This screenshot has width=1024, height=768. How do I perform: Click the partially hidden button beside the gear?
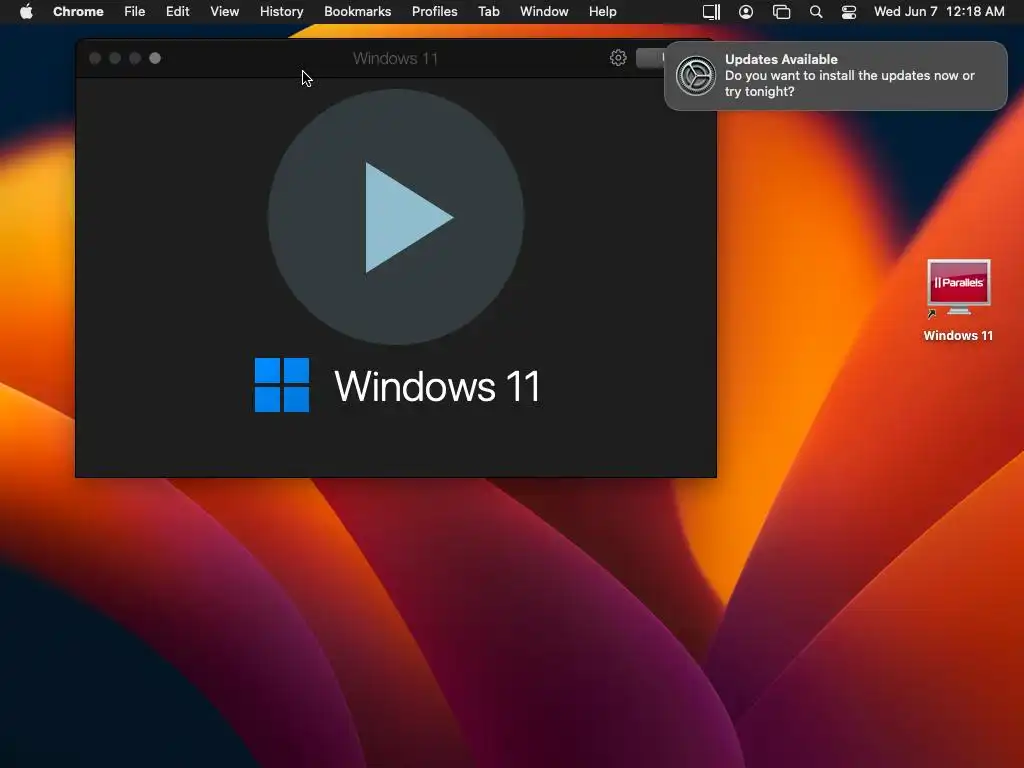[650, 58]
